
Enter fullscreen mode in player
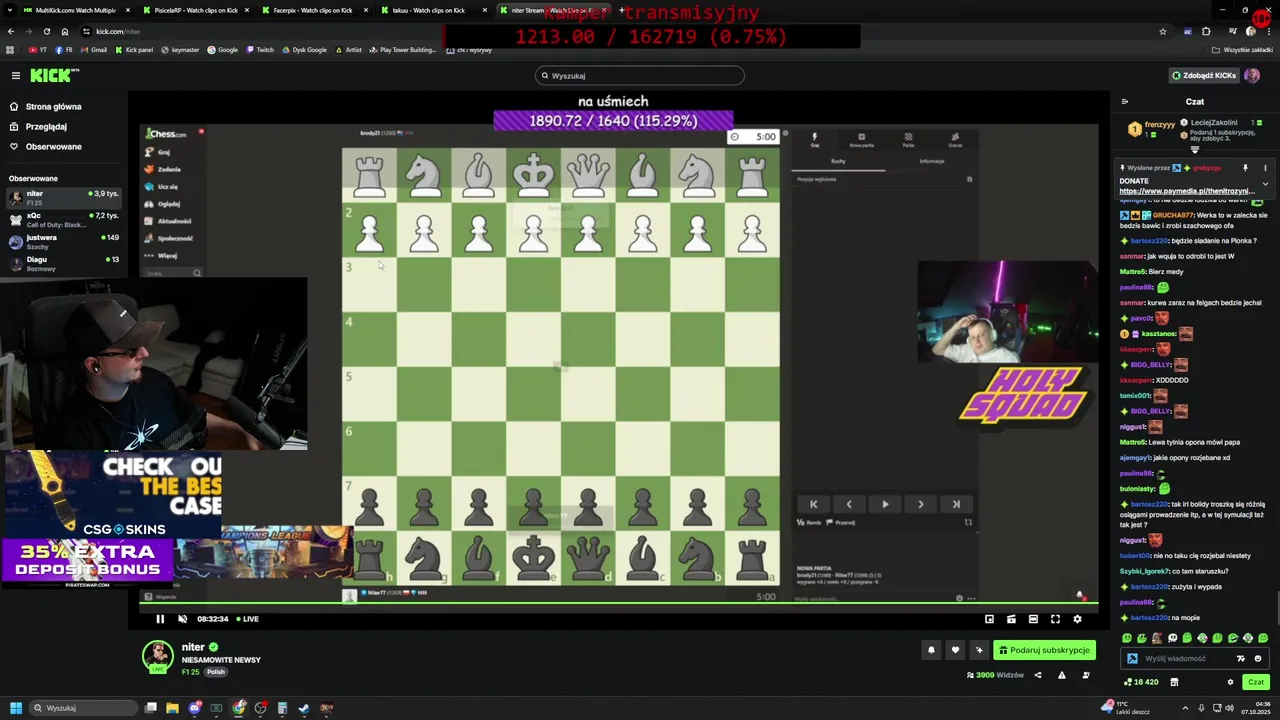[x=1055, y=619]
